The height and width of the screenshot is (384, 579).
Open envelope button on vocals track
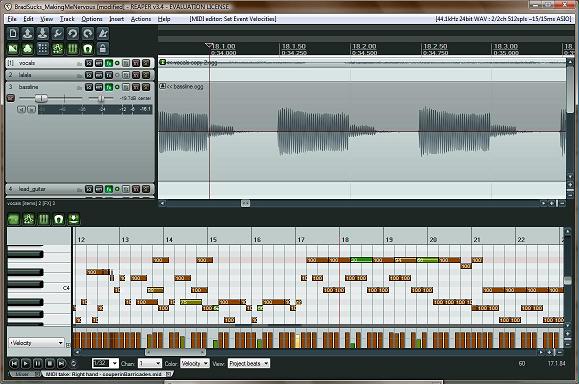tap(99, 63)
